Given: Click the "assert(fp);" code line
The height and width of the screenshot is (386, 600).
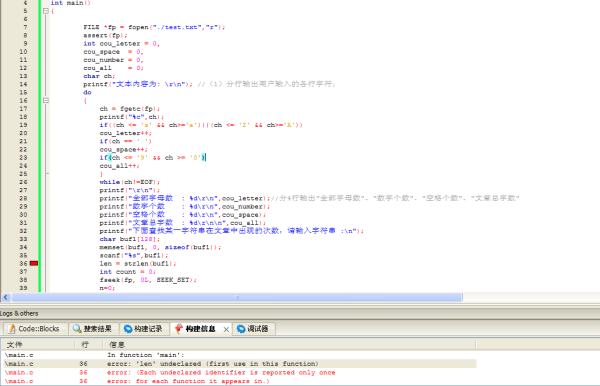Looking at the screenshot, I should pos(105,36).
